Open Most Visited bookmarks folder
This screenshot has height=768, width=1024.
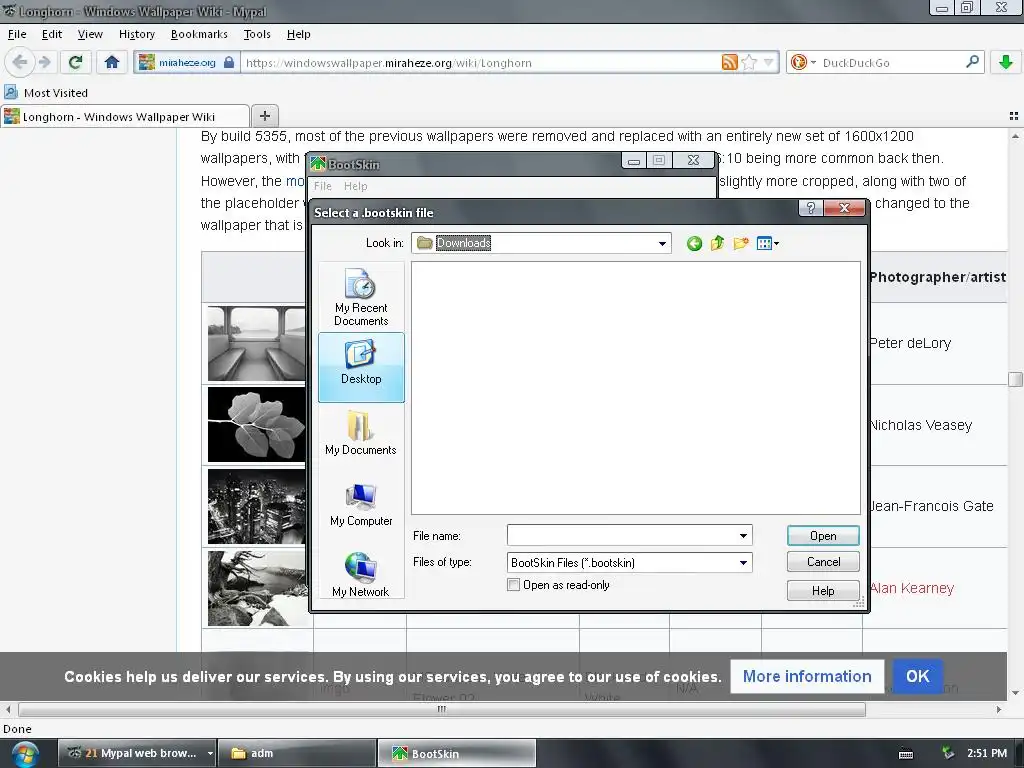[46, 93]
